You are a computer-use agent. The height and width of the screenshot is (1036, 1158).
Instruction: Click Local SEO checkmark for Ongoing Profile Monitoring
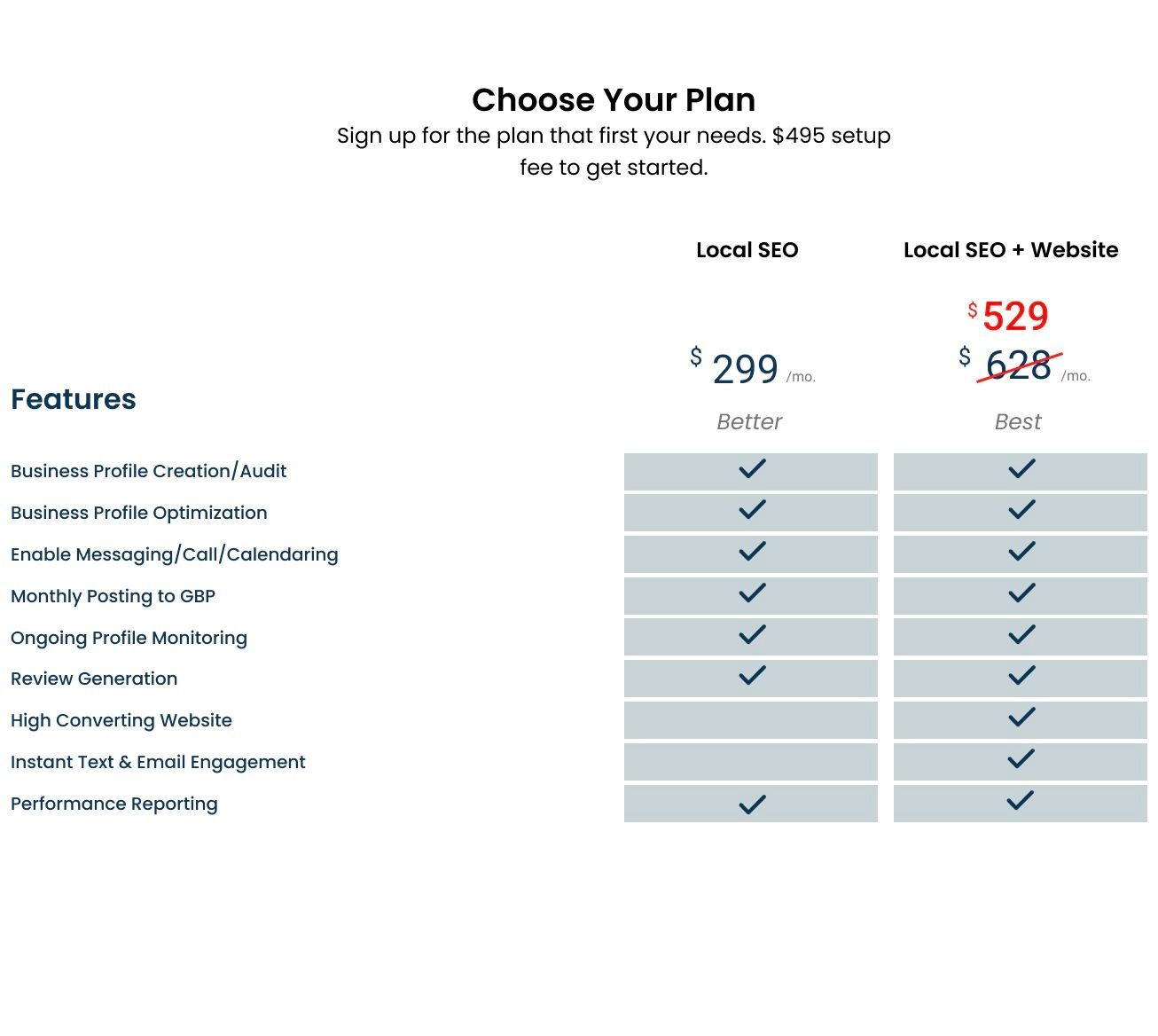point(752,635)
